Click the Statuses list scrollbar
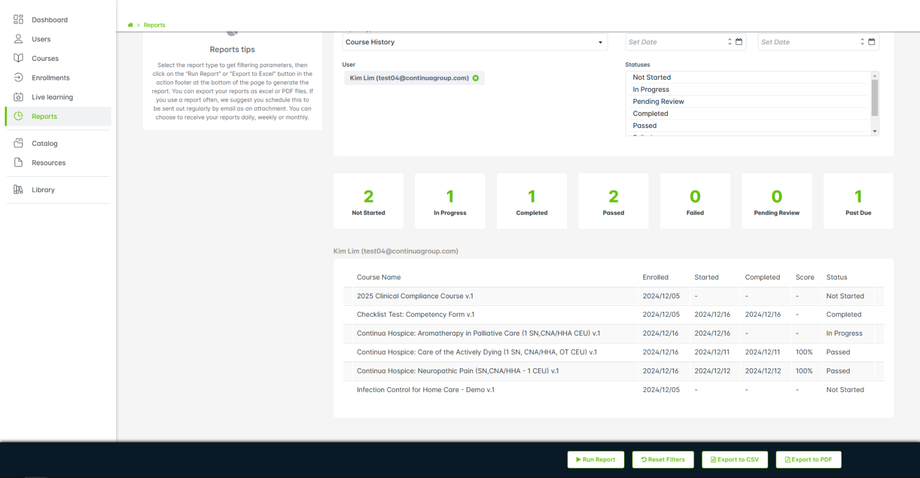 [x=875, y=102]
